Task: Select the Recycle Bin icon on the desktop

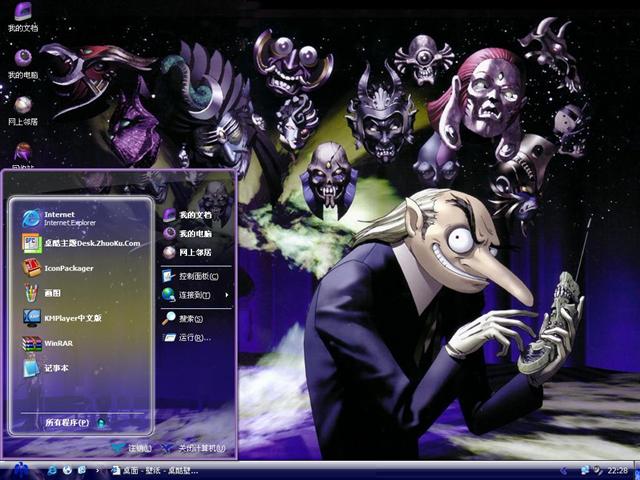Action: [23, 155]
